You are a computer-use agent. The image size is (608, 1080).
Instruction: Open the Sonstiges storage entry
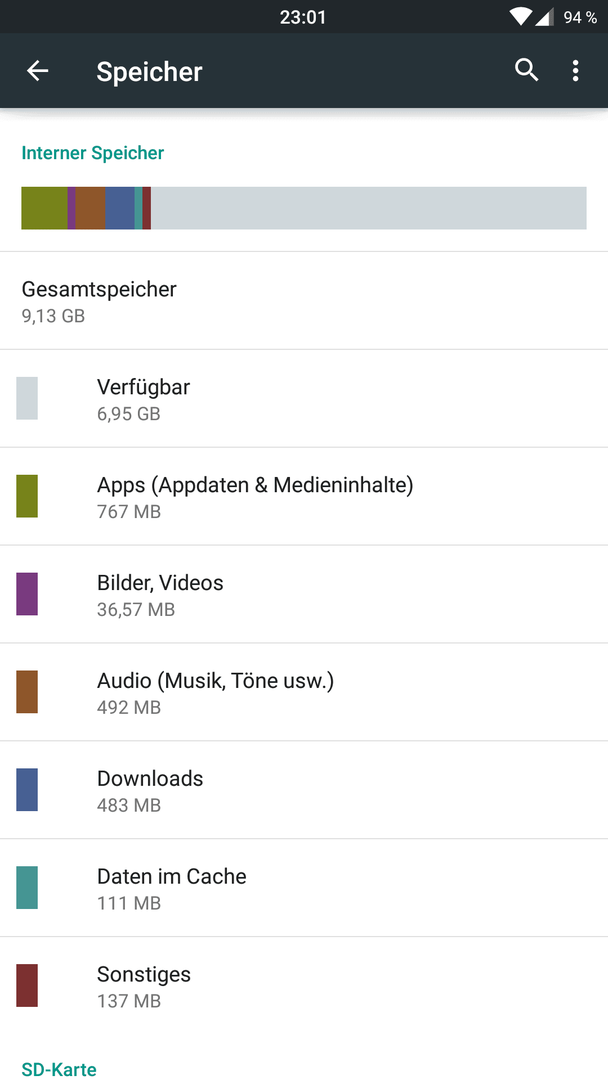click(304, 985)
